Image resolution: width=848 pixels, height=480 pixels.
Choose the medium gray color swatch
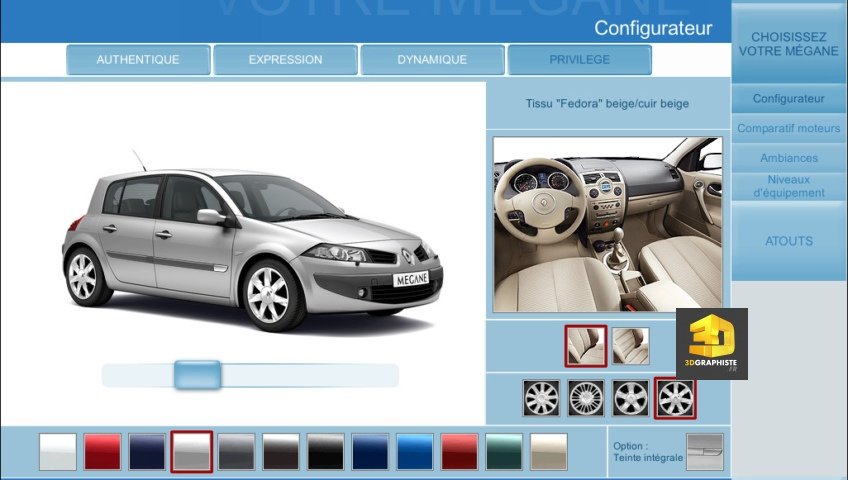[236, 452]
